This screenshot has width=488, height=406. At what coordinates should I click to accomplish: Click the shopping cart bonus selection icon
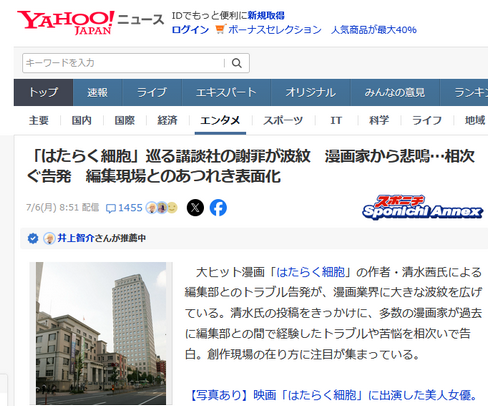pyautogui.click(x=220, y=29)
